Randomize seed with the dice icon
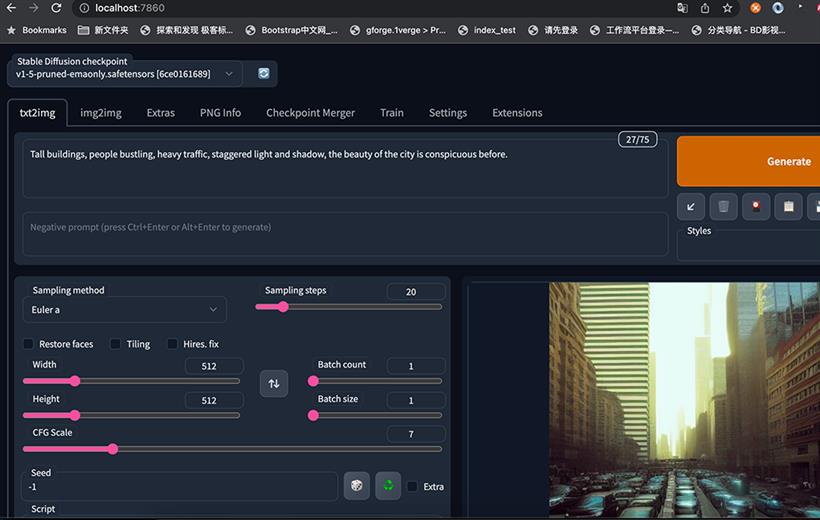Viewport: 820px width, 520px height. coord(357,486)
